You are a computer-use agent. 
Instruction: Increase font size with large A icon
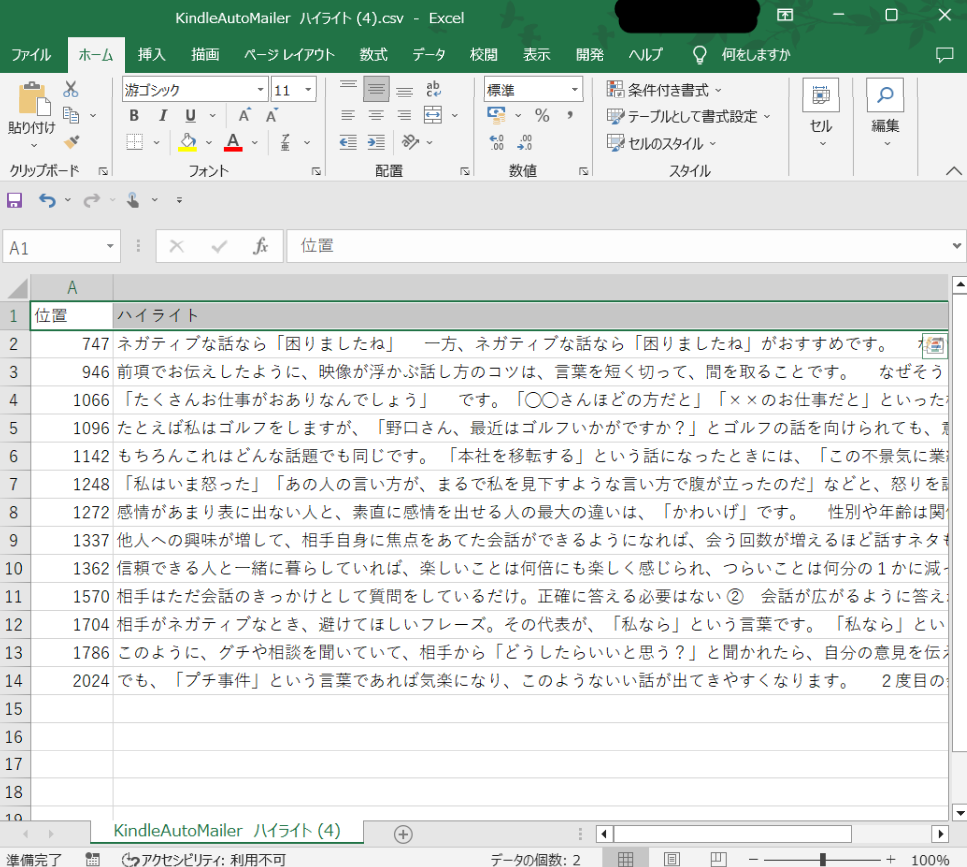[x=244, y=115]
